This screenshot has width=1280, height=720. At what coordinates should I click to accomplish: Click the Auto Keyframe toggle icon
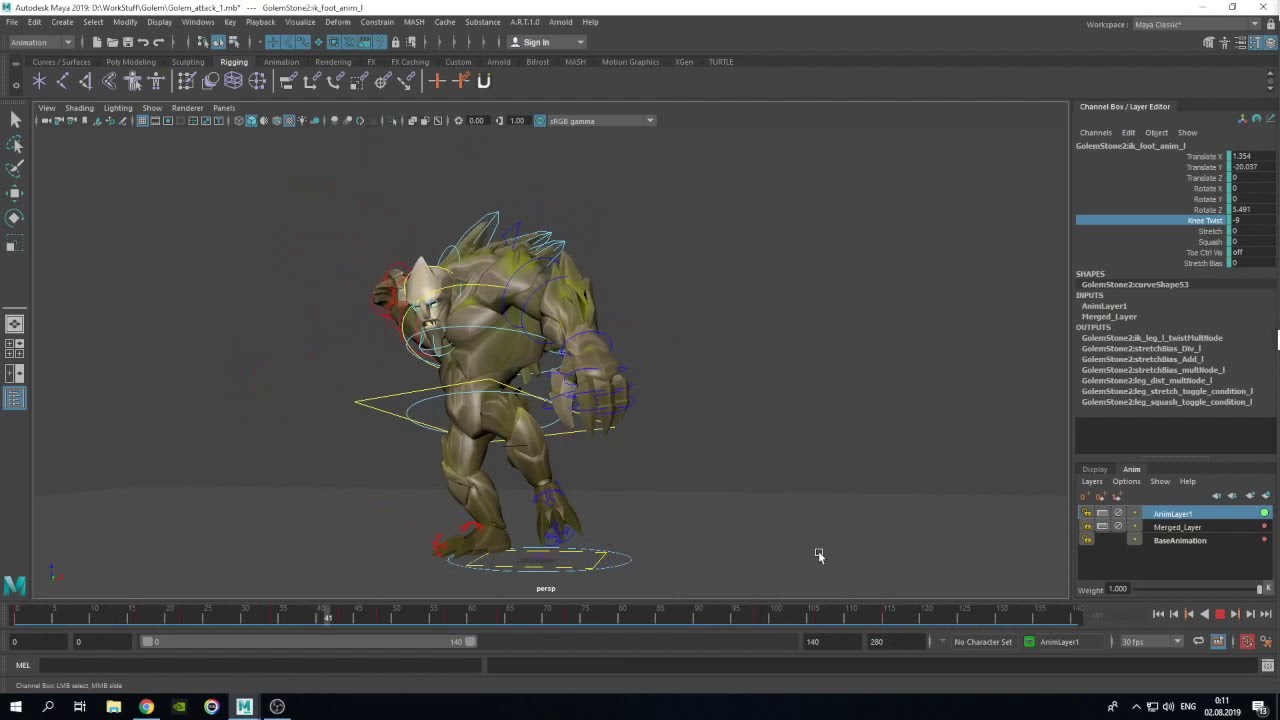(x=1247, y=642)
